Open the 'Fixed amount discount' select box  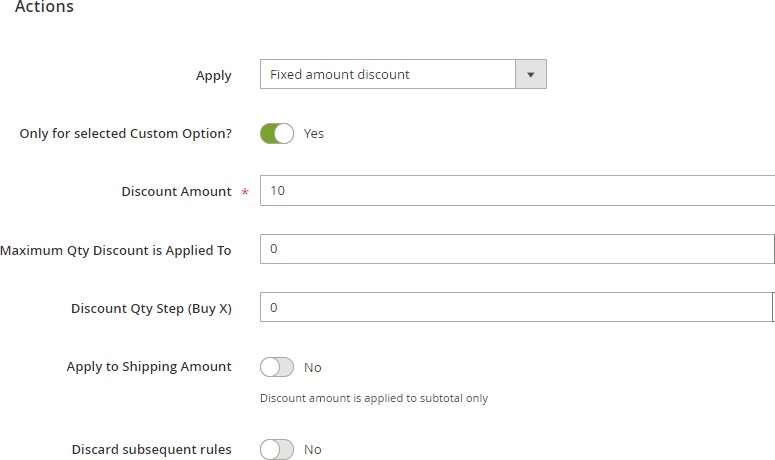388,75
